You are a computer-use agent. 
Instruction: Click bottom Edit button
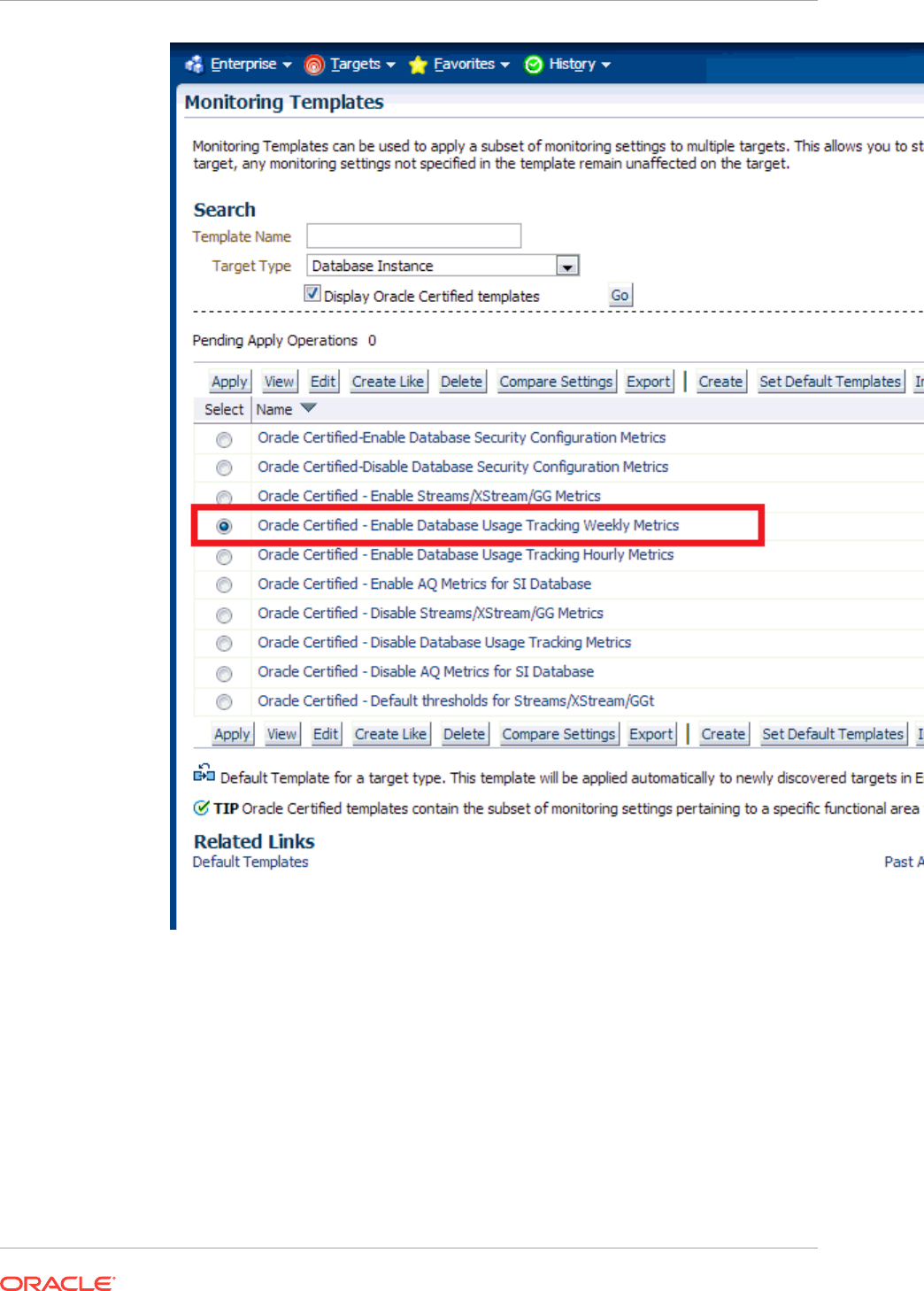click(326, 734)
